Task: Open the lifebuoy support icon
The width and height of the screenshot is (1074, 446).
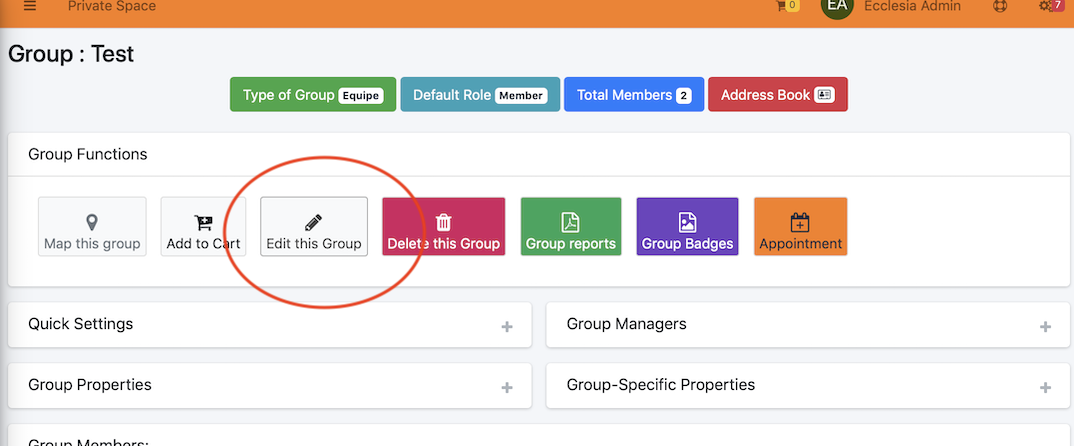Action: click(x=1000, y=6)
